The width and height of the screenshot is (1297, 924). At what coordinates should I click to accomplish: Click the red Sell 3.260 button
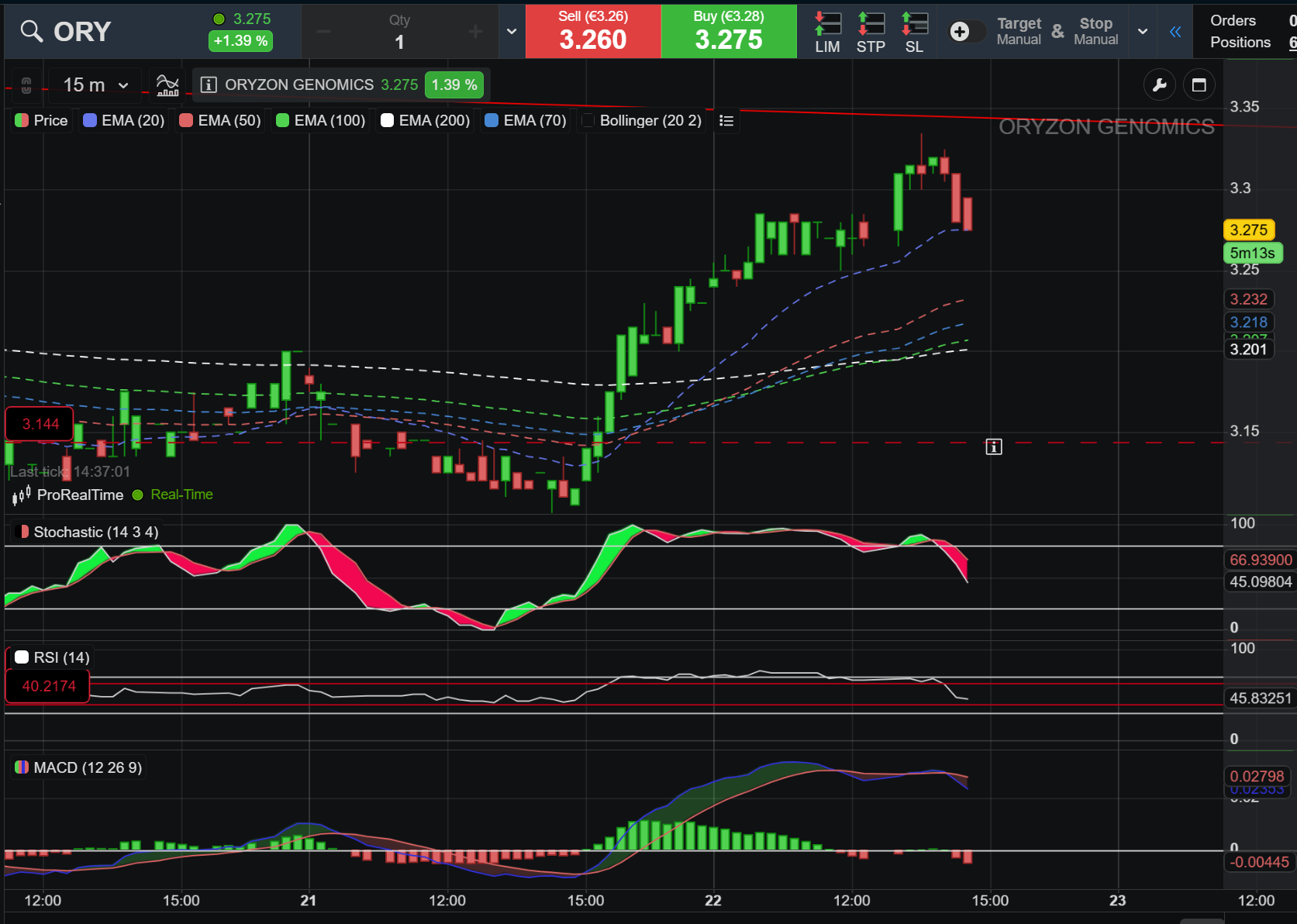(593, 32)
